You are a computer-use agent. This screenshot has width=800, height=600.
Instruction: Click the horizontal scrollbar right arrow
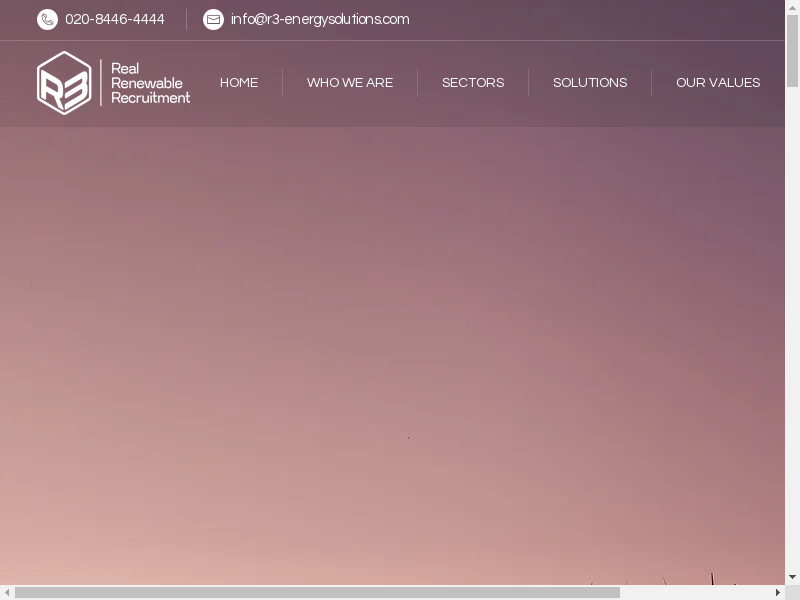tap(778, 592)
